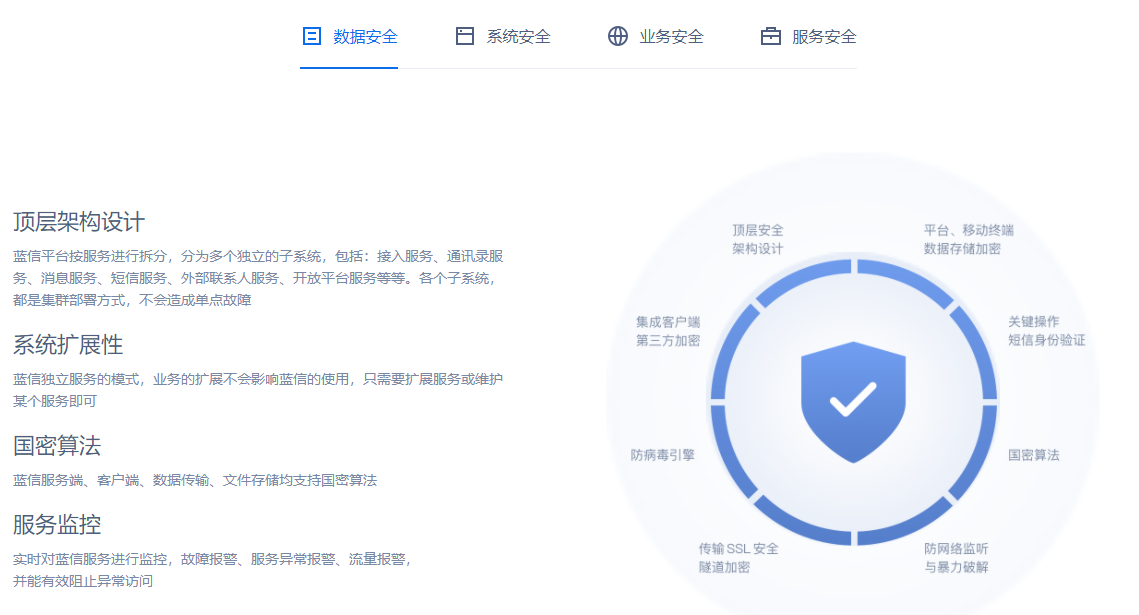
Task: Click the blue shield checkmark icon
Action: 853,402
